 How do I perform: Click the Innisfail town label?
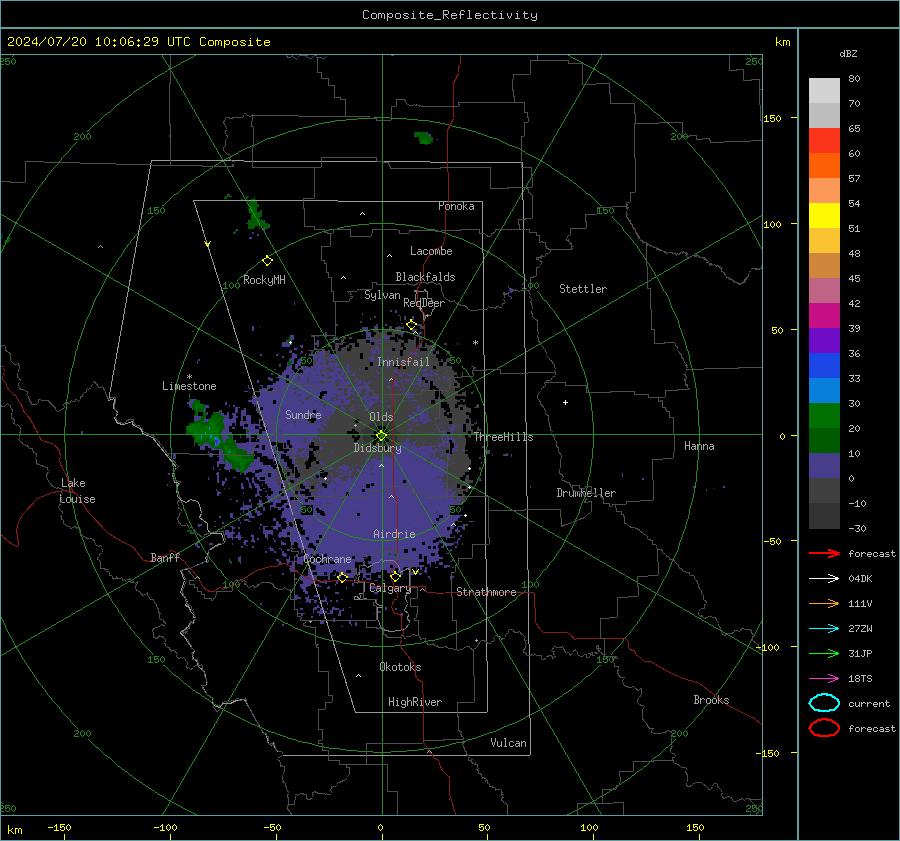403,362
